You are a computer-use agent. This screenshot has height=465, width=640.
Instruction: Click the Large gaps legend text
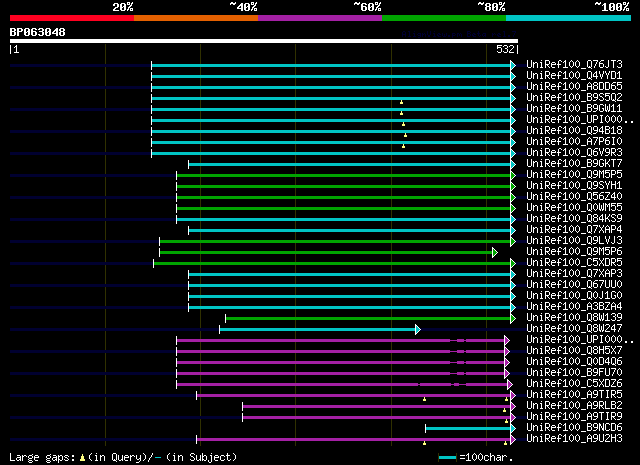click(123, 457)
